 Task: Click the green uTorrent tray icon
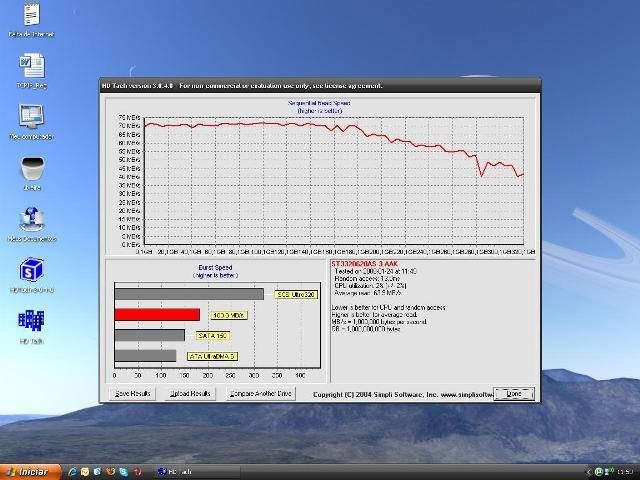[x=598, y=472]
